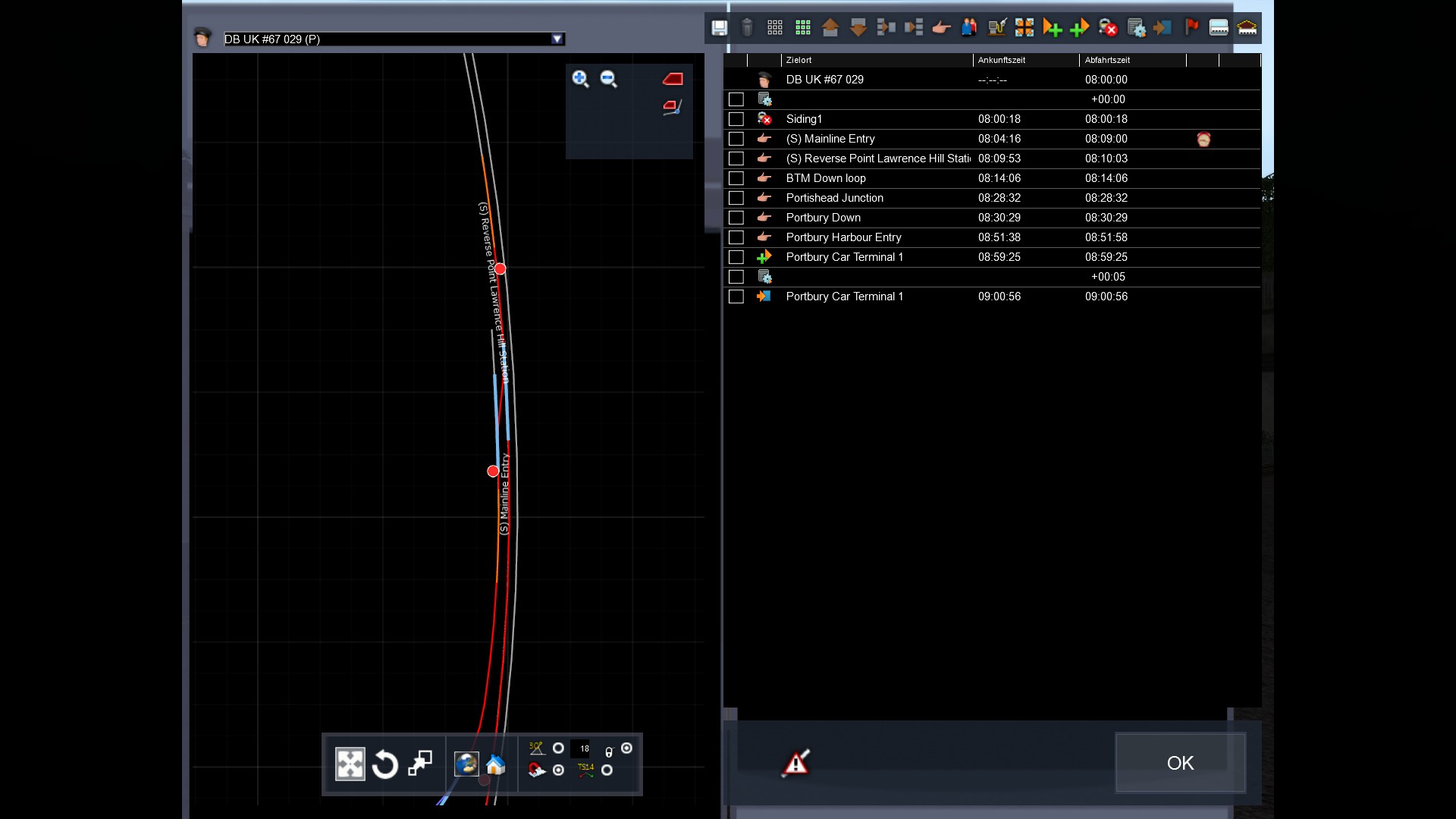This screenshot has width=1456, height=819.
Task: Click the red flag final destination icon
Action: pyautogui.click(x=1191, y=28)
